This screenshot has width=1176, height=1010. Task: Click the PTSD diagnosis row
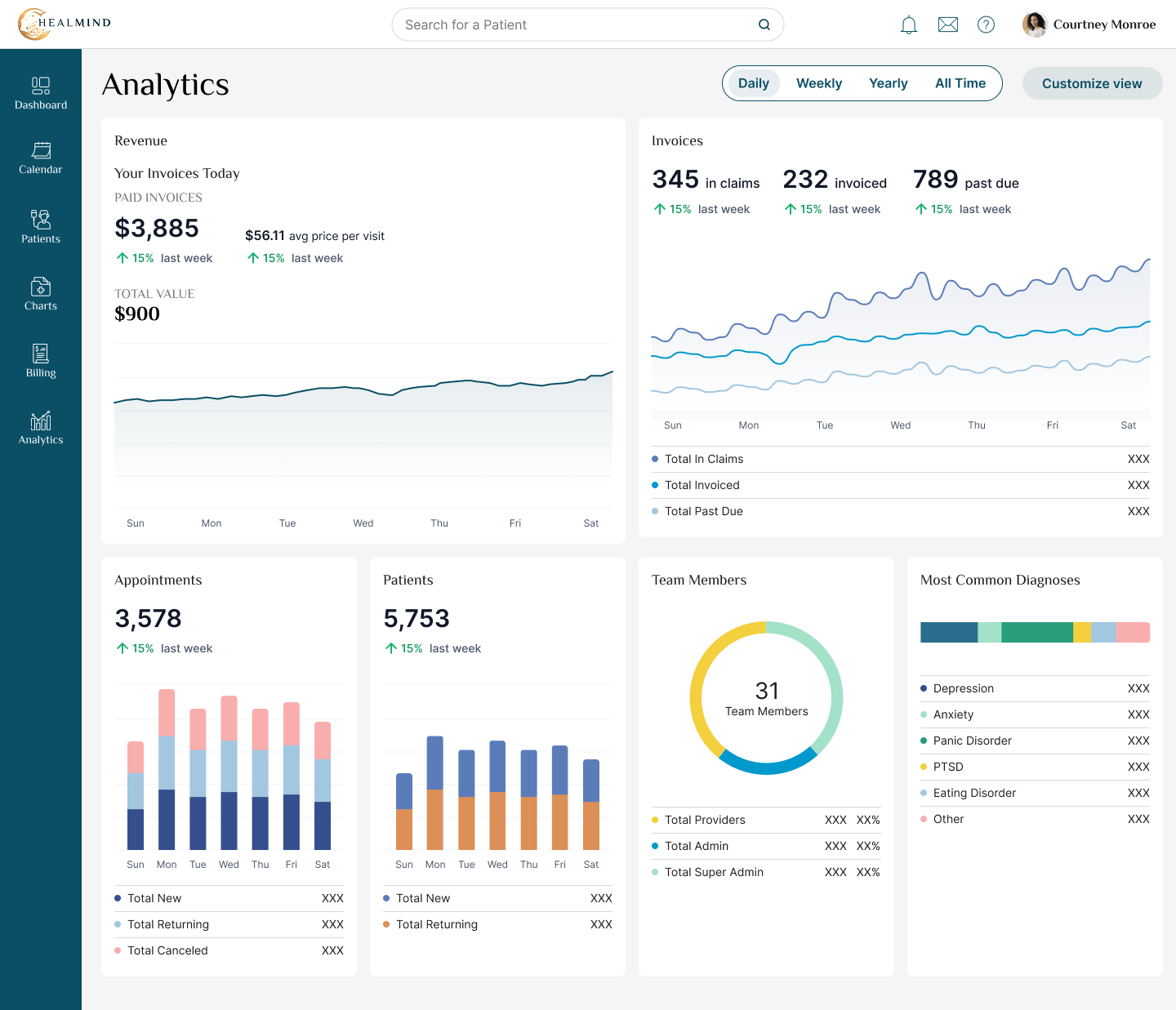[x=1036, y=767]
